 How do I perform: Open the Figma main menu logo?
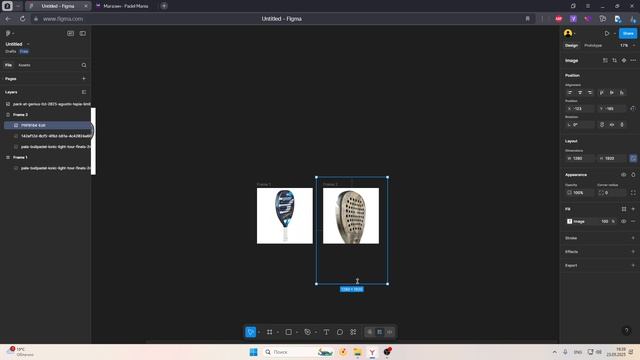pyautogui.click(x=9, y=33)
